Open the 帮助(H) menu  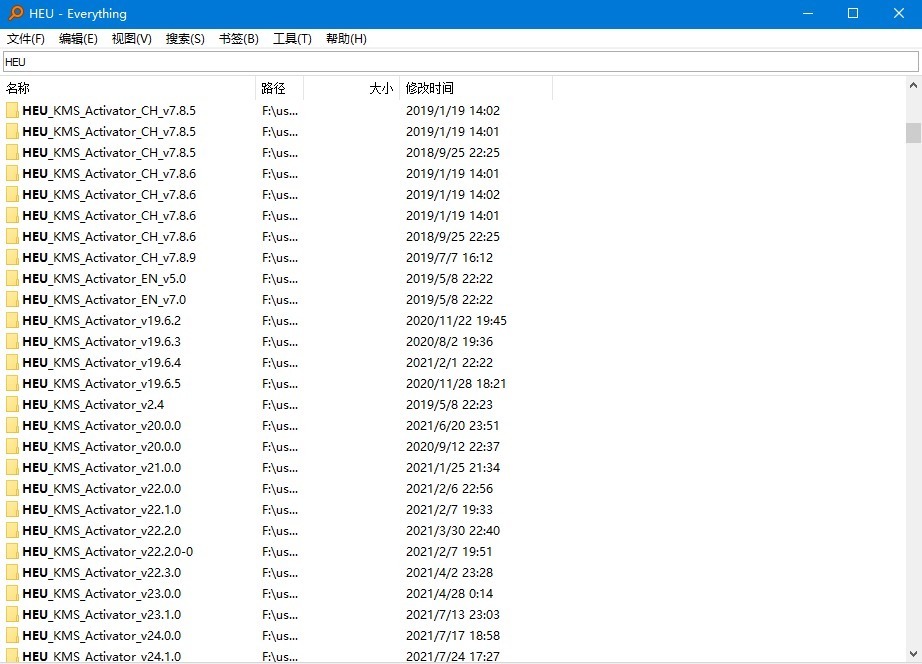[x=346, y=39]
